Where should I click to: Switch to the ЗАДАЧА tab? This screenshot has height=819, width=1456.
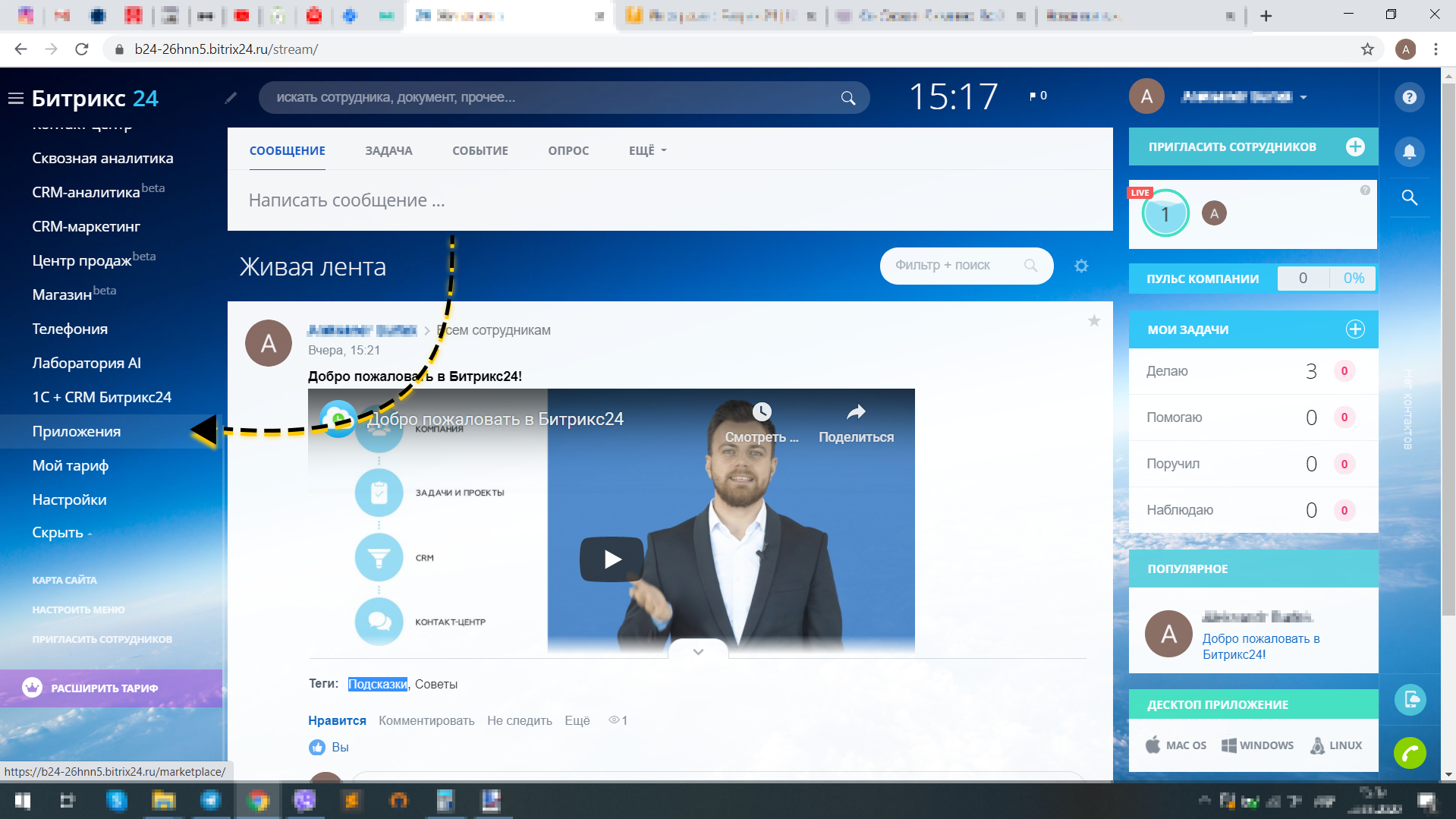(x=388, y=150)
